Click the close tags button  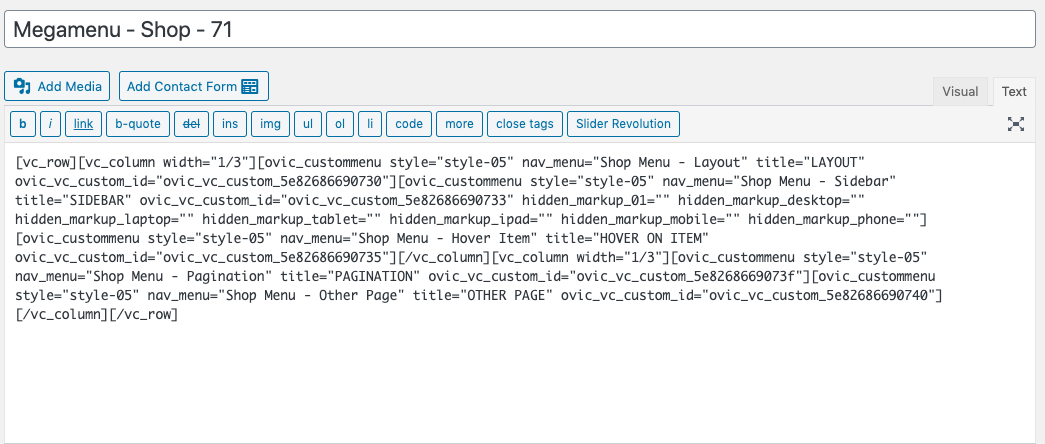tap(525, 124)
